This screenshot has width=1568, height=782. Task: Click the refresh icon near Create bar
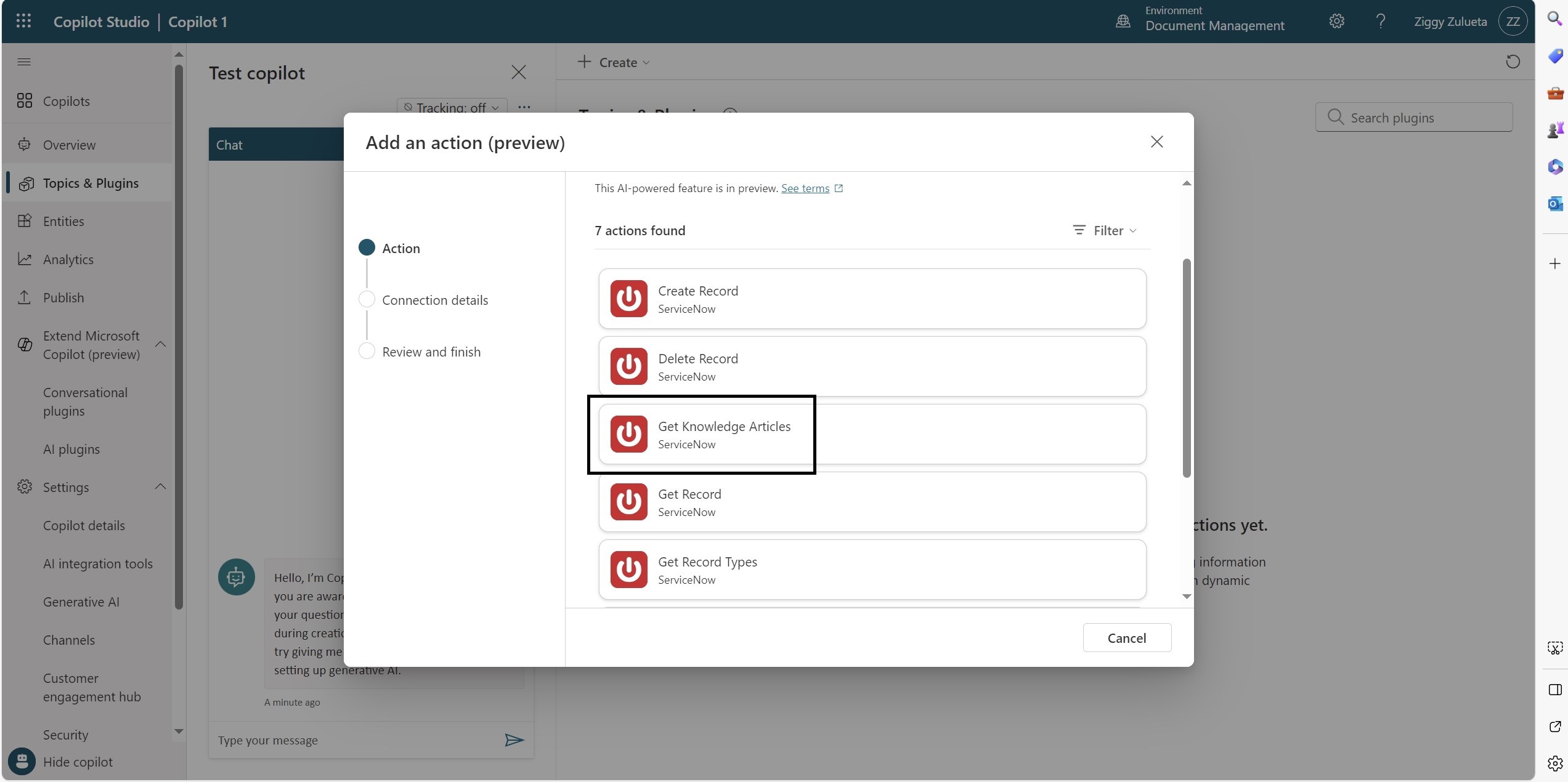click(x=1513, y=62)
